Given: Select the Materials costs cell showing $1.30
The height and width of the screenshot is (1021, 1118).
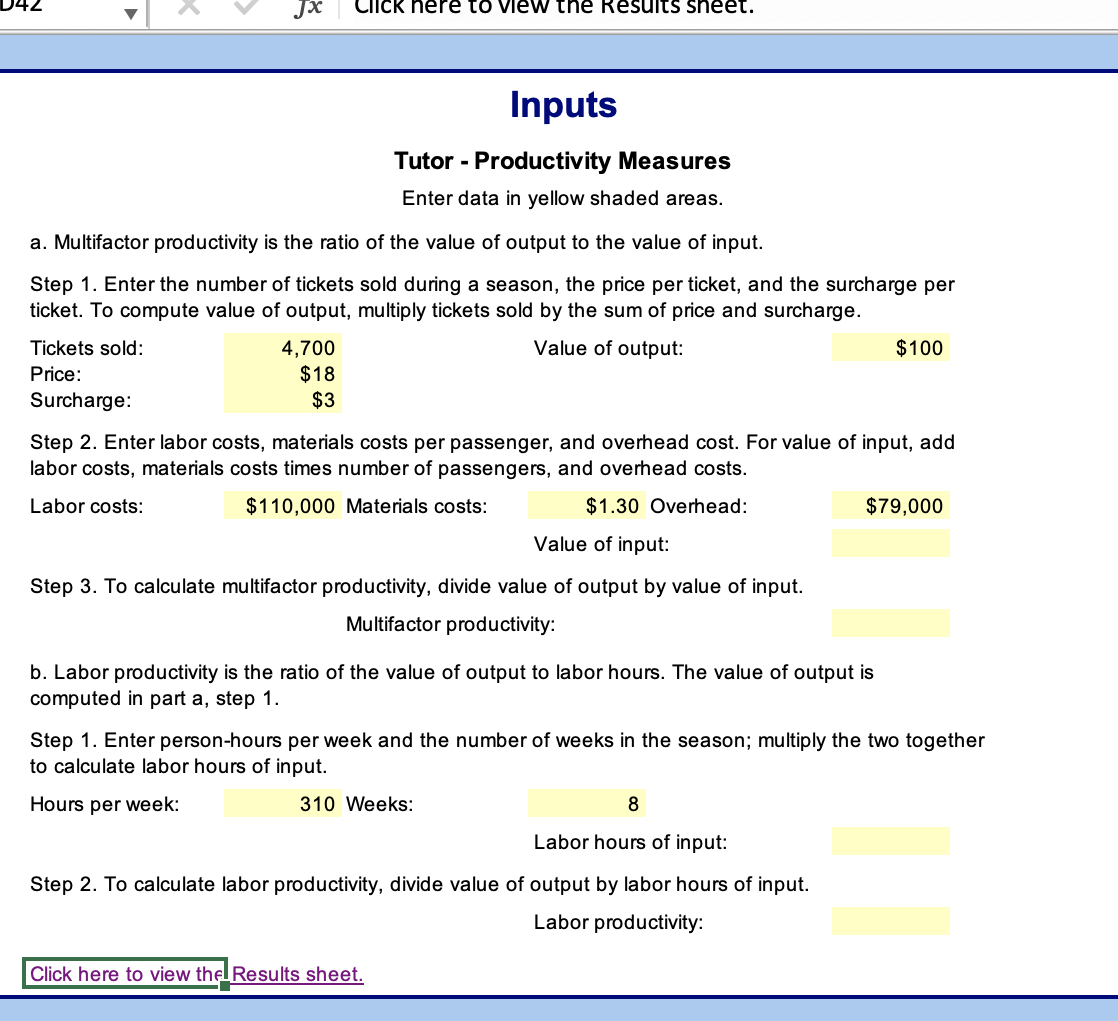Looking at the screenshot, I should tap(584, 505).
